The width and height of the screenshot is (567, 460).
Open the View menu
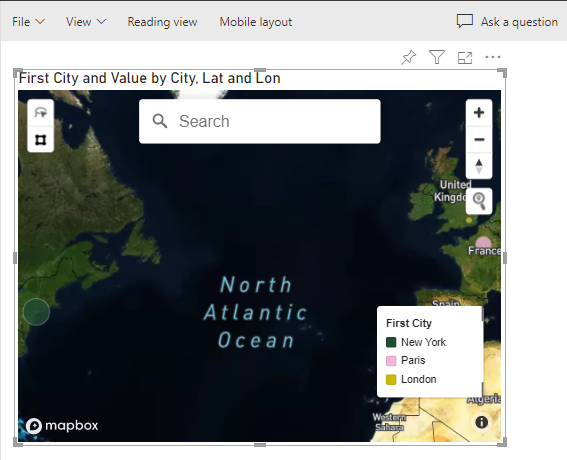click(x=86, y=22)
